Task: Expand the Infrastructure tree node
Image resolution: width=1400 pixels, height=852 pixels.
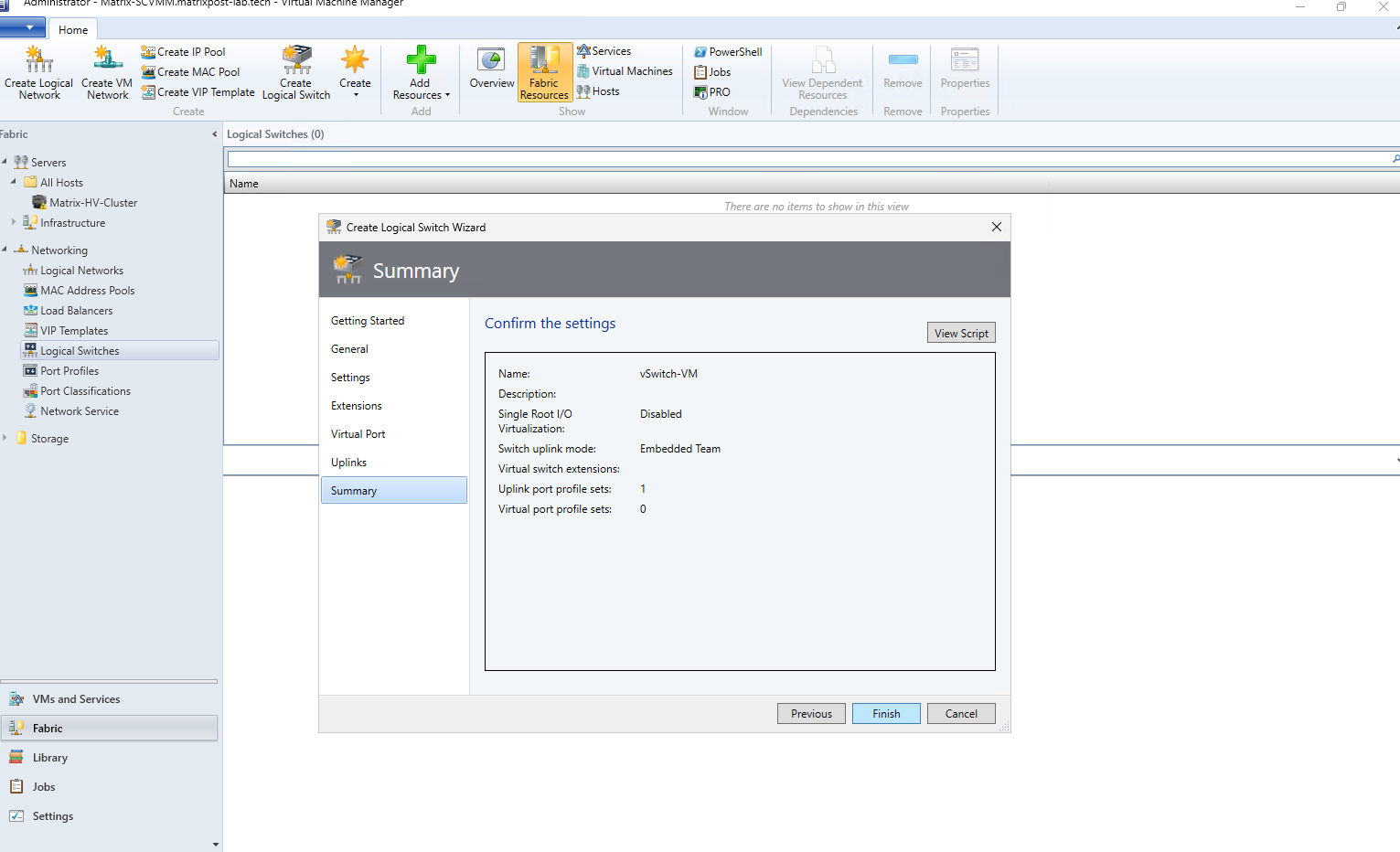Action: click(x=14, y=222)
